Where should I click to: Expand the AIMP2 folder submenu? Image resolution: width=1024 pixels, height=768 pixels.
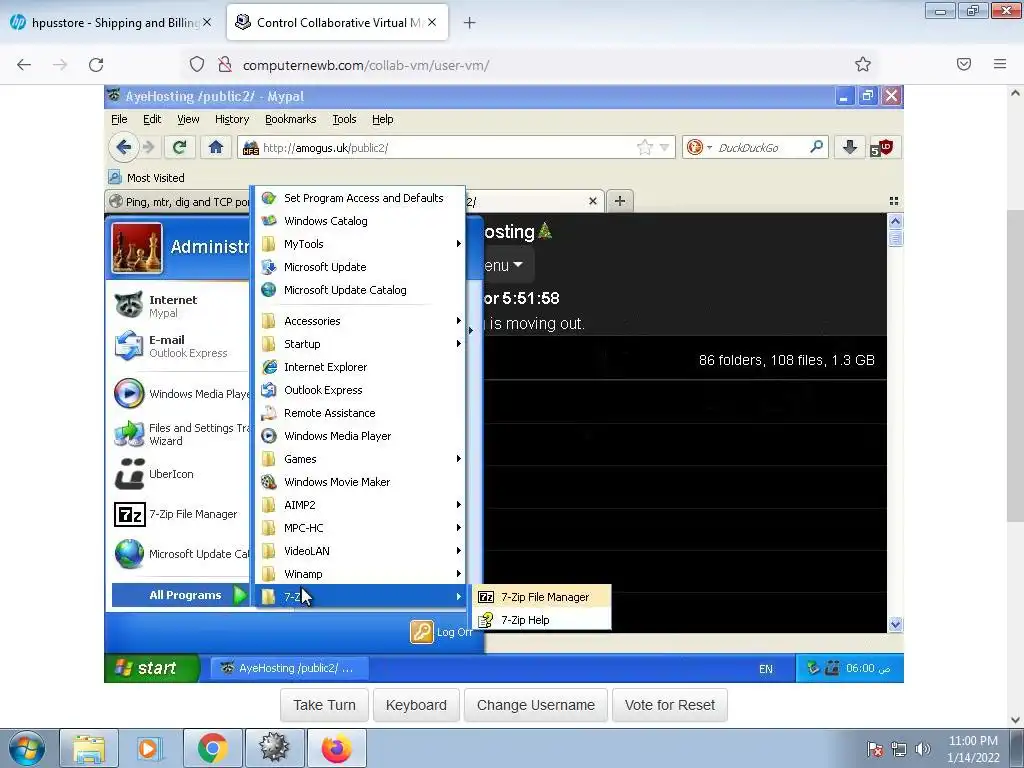pos(360,505)
